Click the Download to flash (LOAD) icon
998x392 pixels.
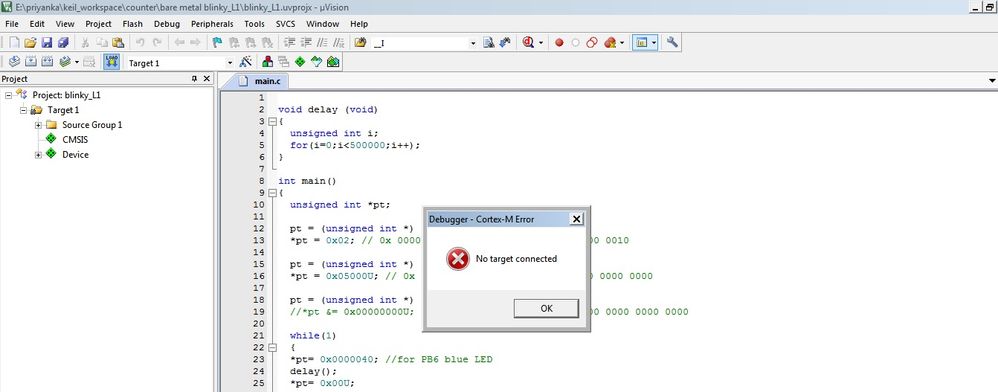[x=111, y=62]
